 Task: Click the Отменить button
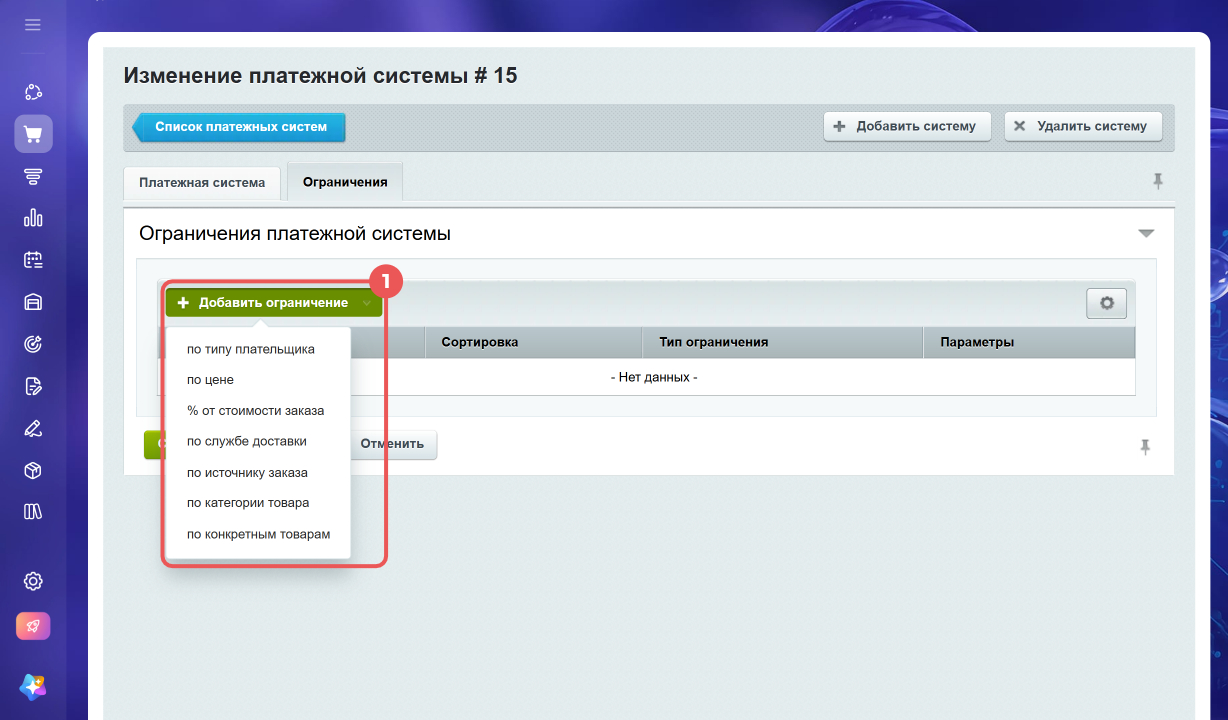tap(392, 445)
